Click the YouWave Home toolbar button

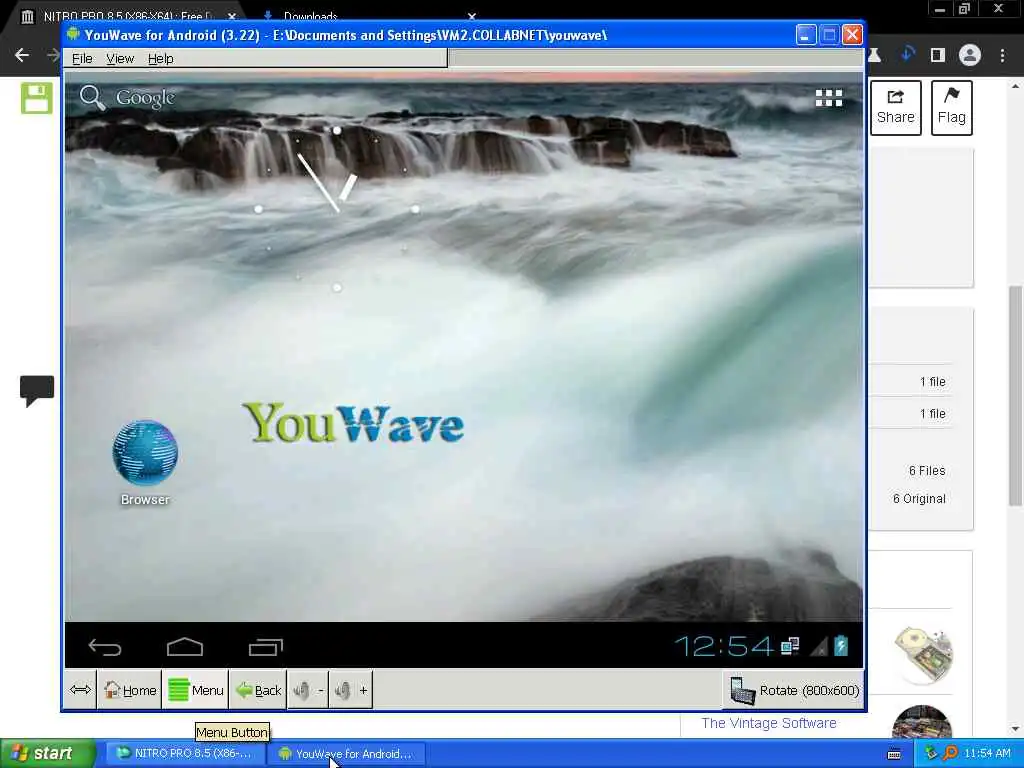point(129,690)
